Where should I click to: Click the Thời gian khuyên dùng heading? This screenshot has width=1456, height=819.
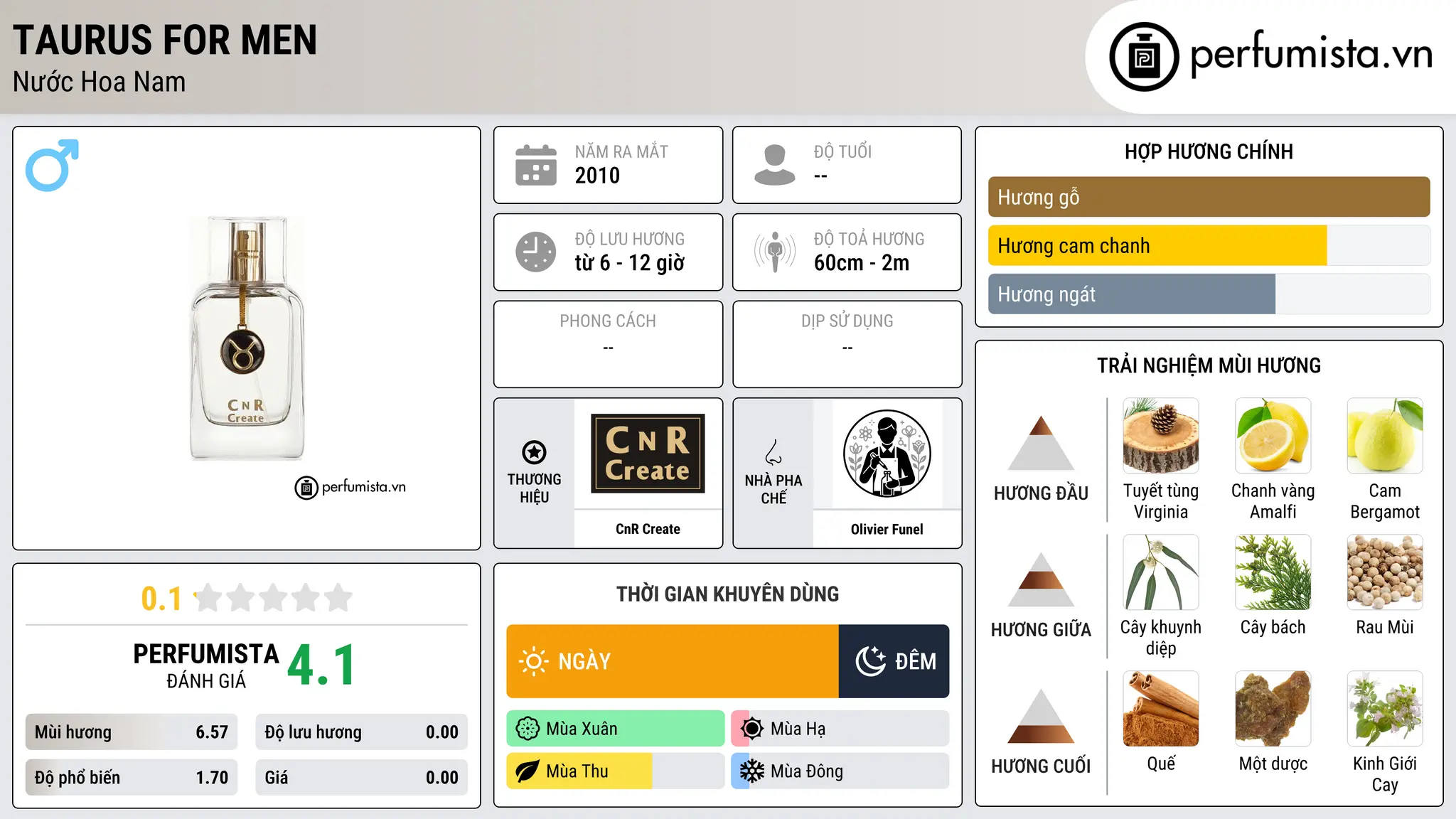[728, 594]
